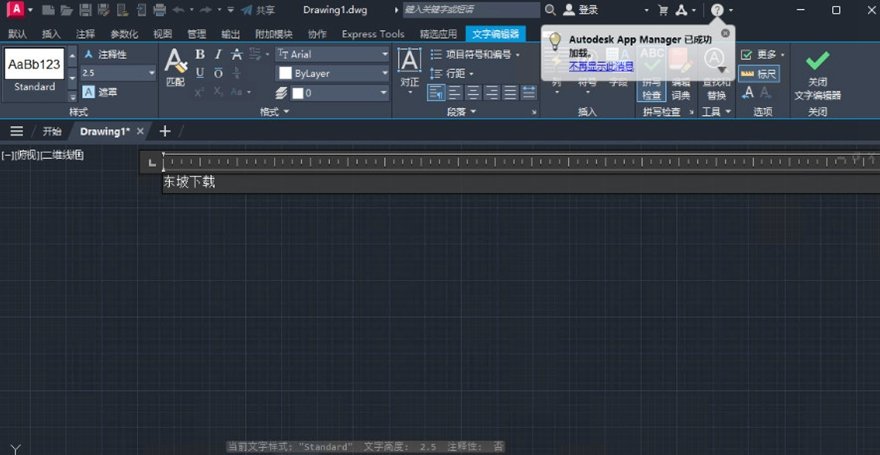The image size is (880, 455).
Task: Toggle Italic text formatting
Action: [218, 54]
